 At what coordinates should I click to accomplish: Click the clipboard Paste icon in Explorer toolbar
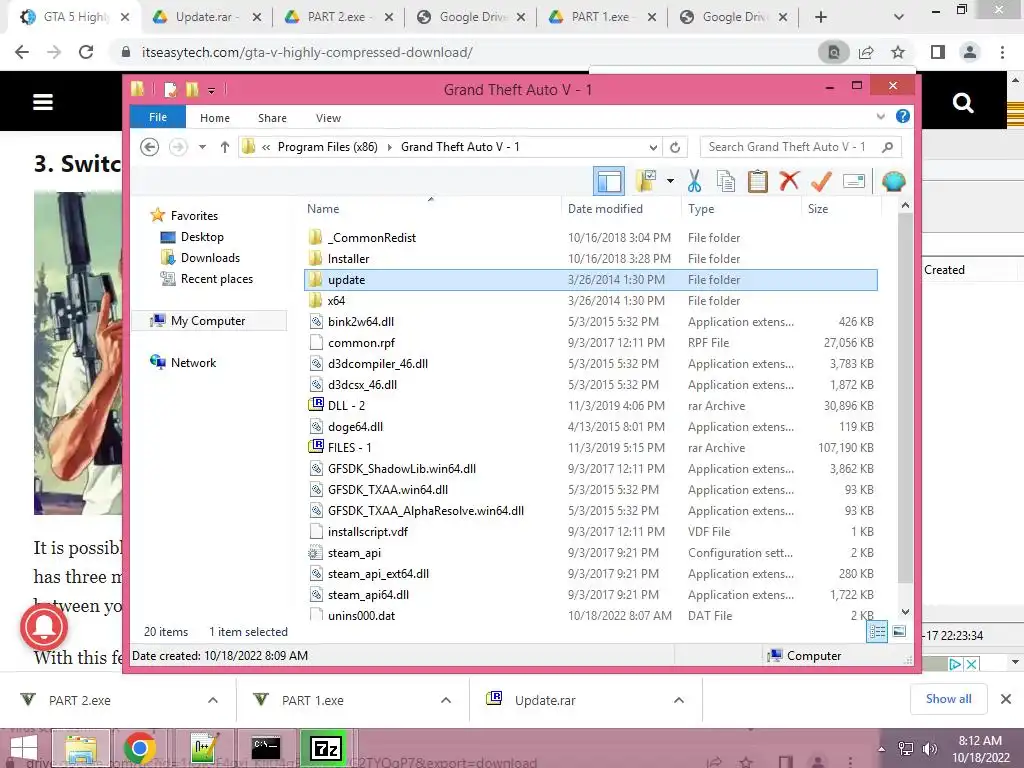758,181
